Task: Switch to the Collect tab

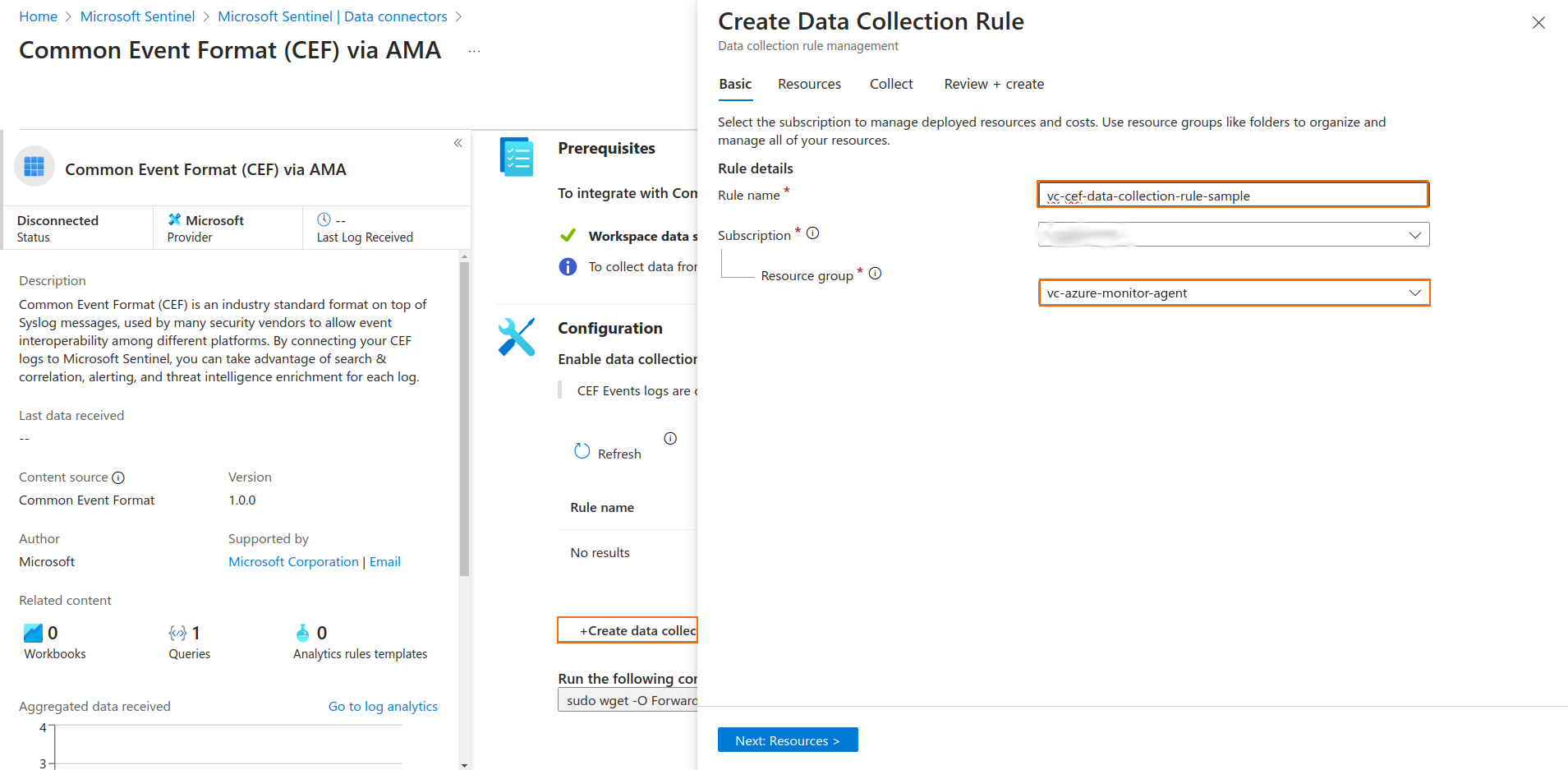Action: click(x=891, y=84)
